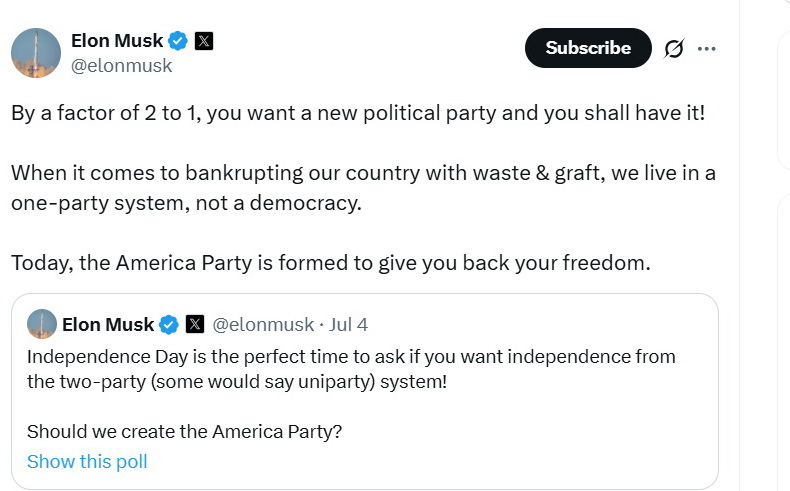
Task: Click the X affiliation badge in main post header
Action: 204,41
